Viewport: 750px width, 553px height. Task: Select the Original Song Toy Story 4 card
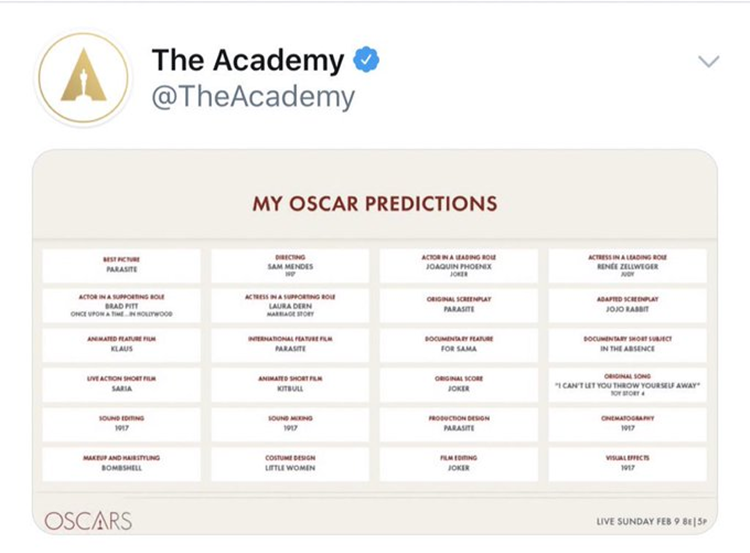(x=628, y=385)
